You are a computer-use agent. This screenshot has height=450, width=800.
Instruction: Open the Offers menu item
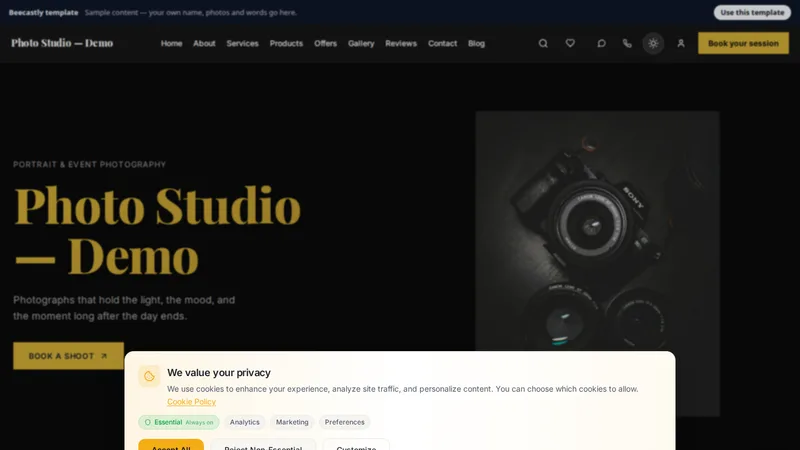coord(326,43)
